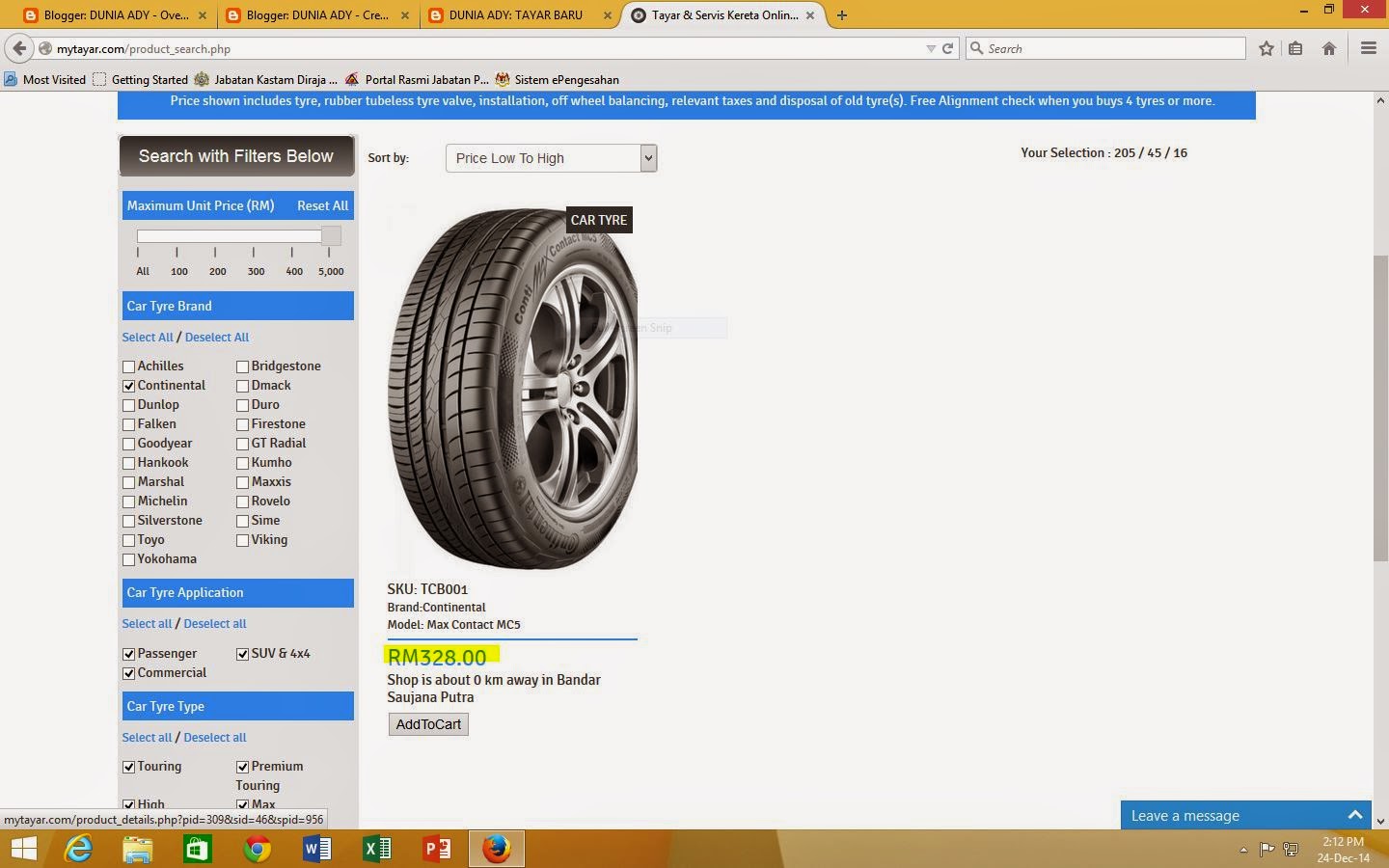Click Reset All price filter link

322,205
